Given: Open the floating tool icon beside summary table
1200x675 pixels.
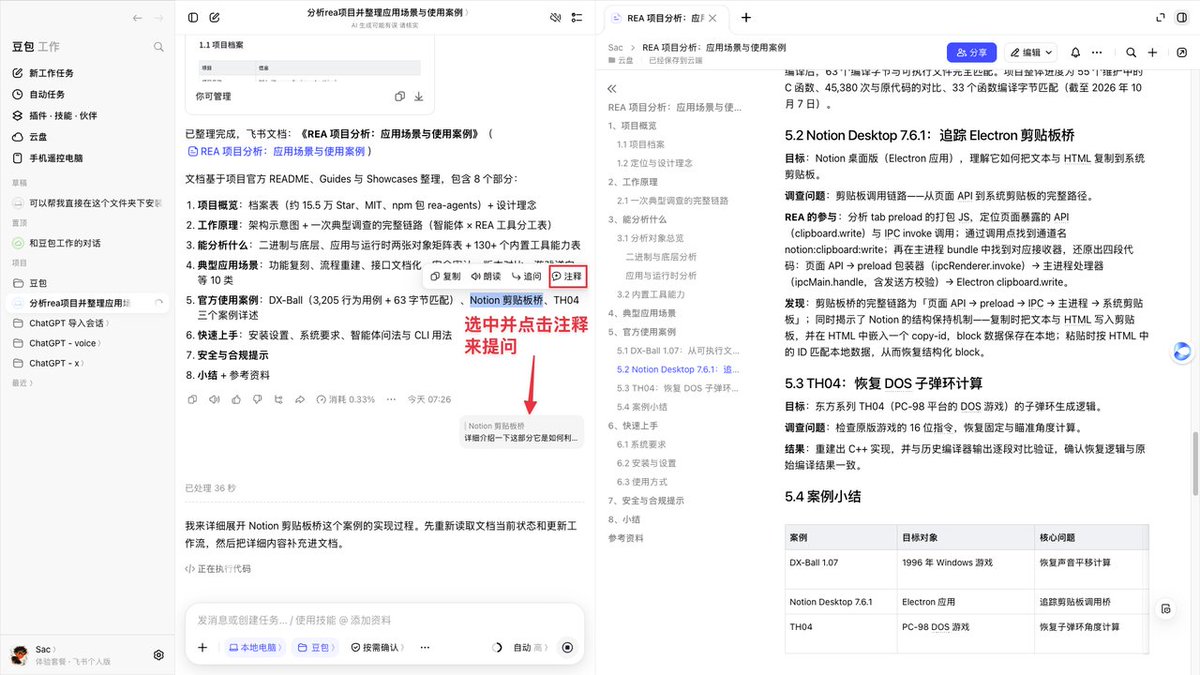Looking at the screenshot, I should (x=1165, y=609).
